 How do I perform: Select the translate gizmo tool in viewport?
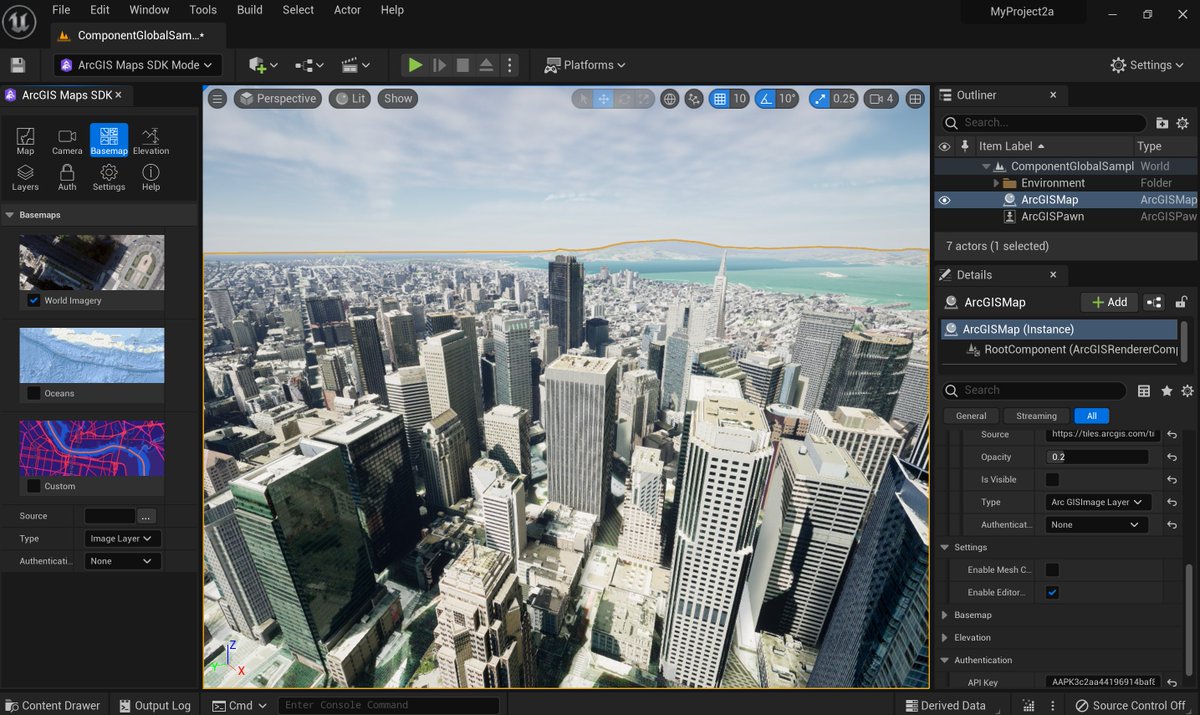(604, 99)
